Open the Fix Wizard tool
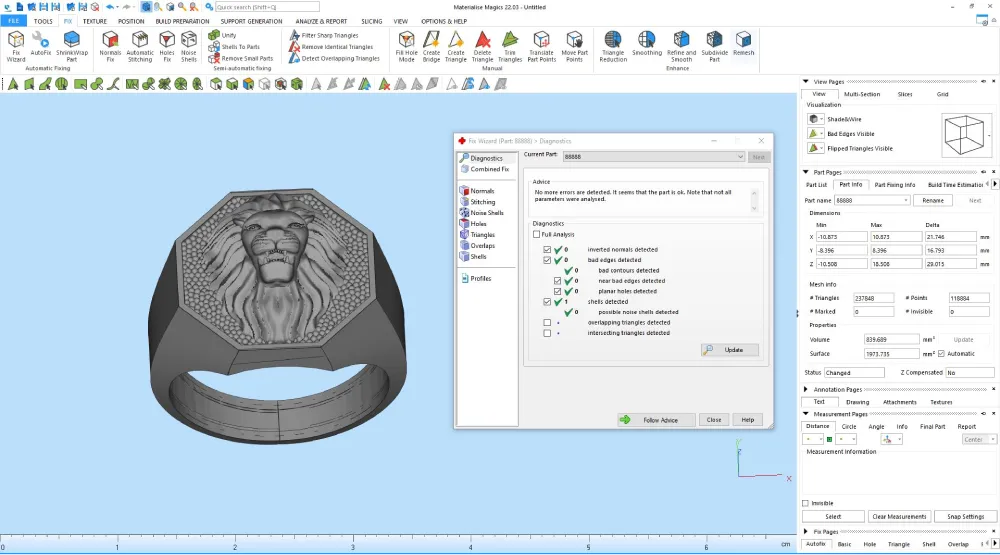This screenshot has width=1000, height=555. pos(16,47)
